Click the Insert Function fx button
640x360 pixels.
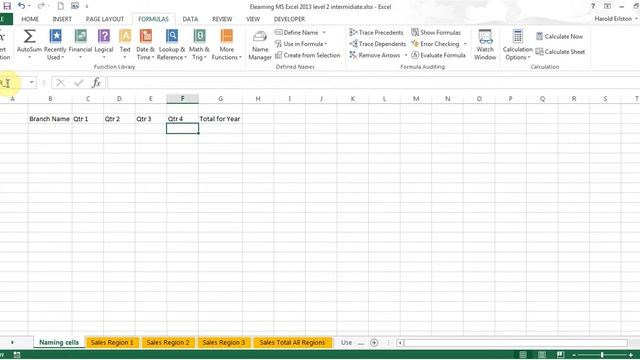click(x=96, y=83)
